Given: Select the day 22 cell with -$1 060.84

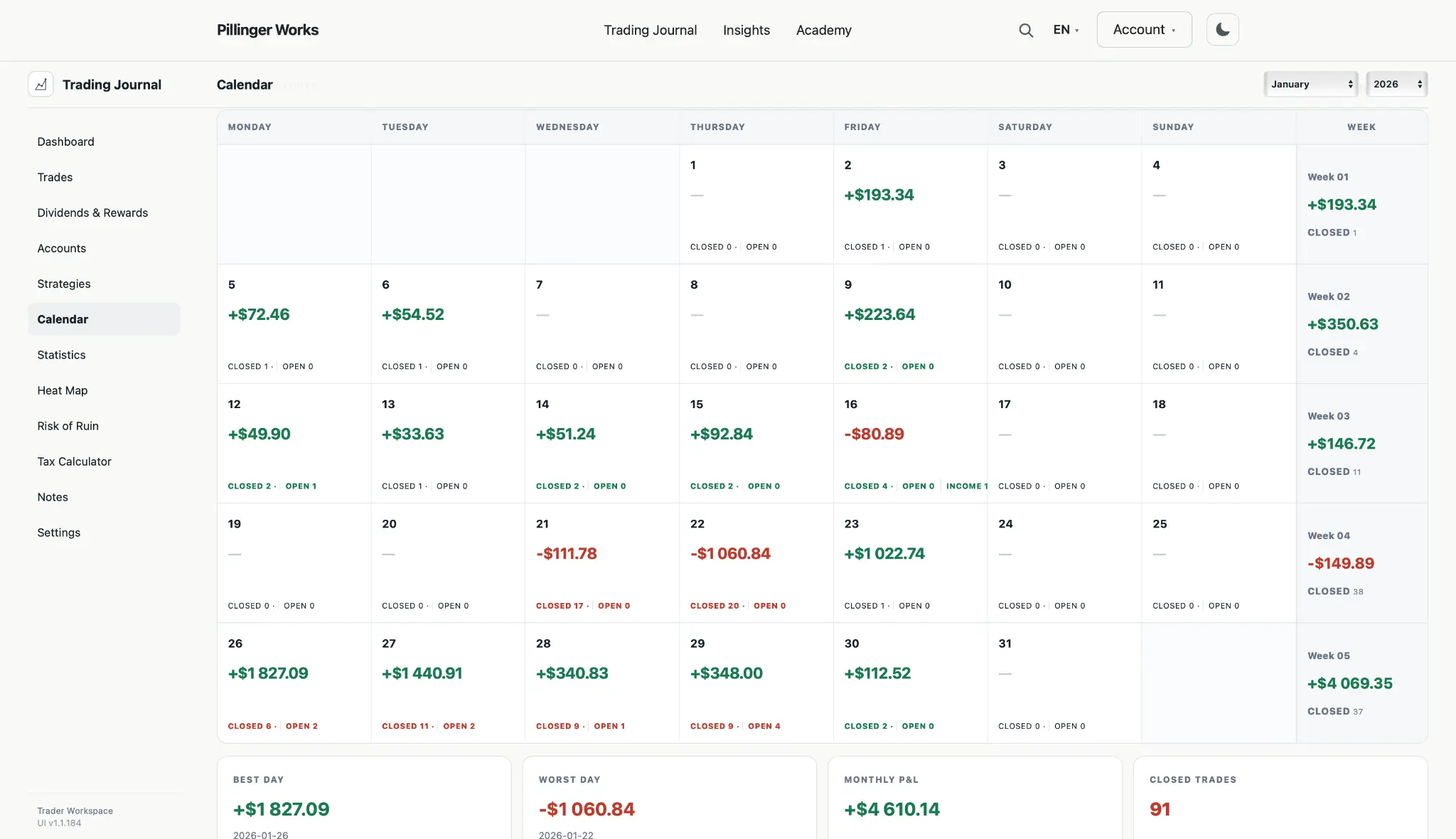Looking at the screenshot, I should (x=756, y=563).
